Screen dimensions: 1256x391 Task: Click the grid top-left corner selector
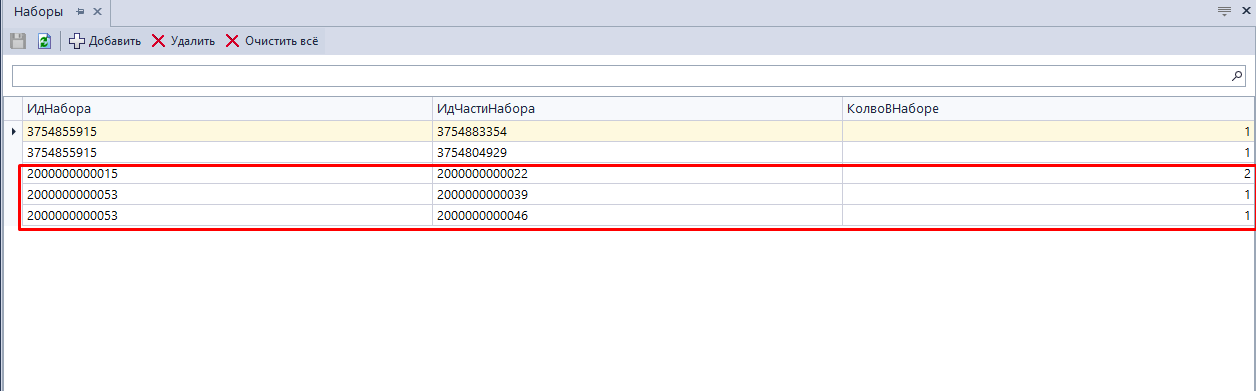click(12, 108)
